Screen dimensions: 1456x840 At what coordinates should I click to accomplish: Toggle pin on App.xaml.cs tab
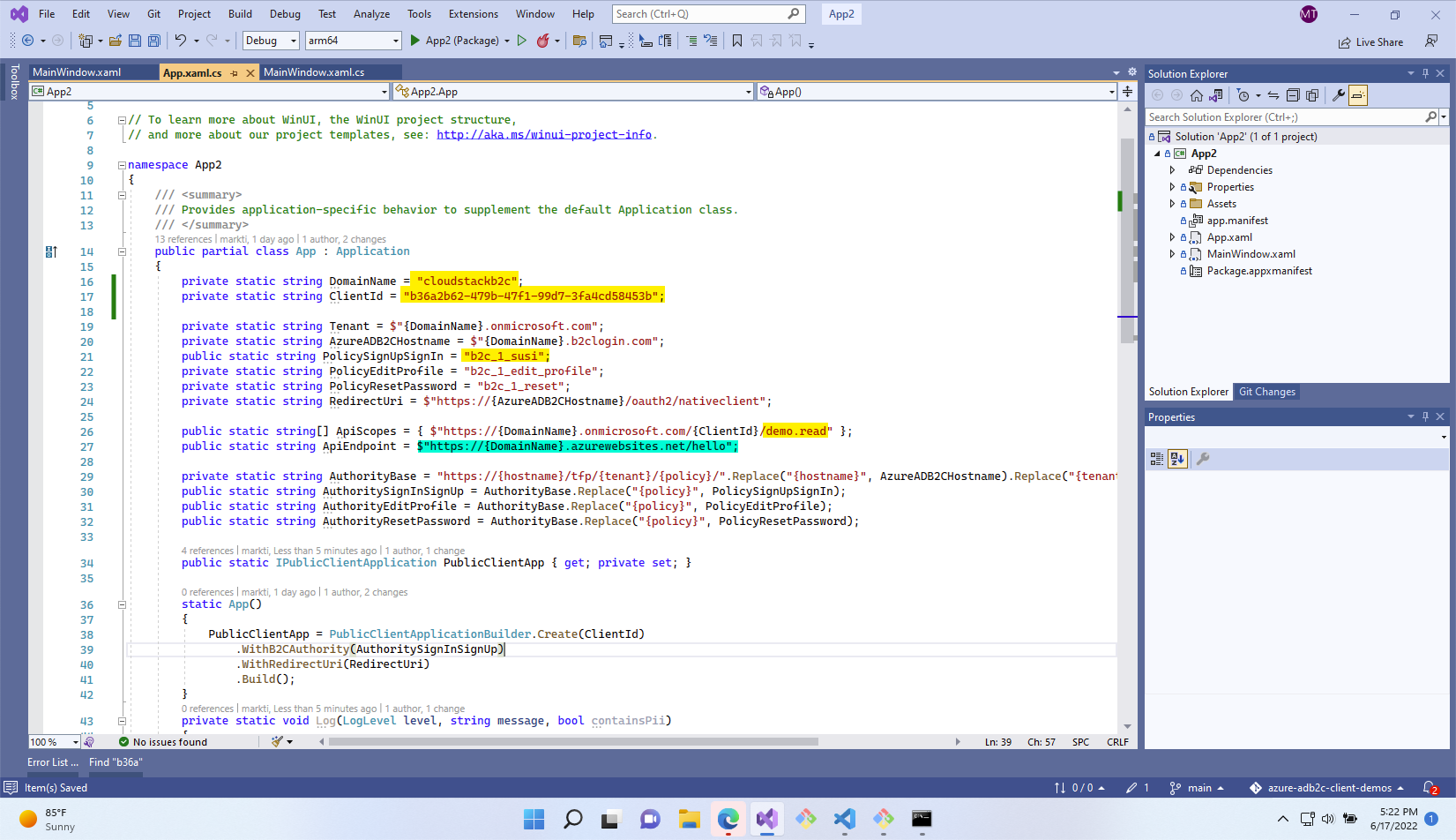pyautogui.click(x=234, y=73)
